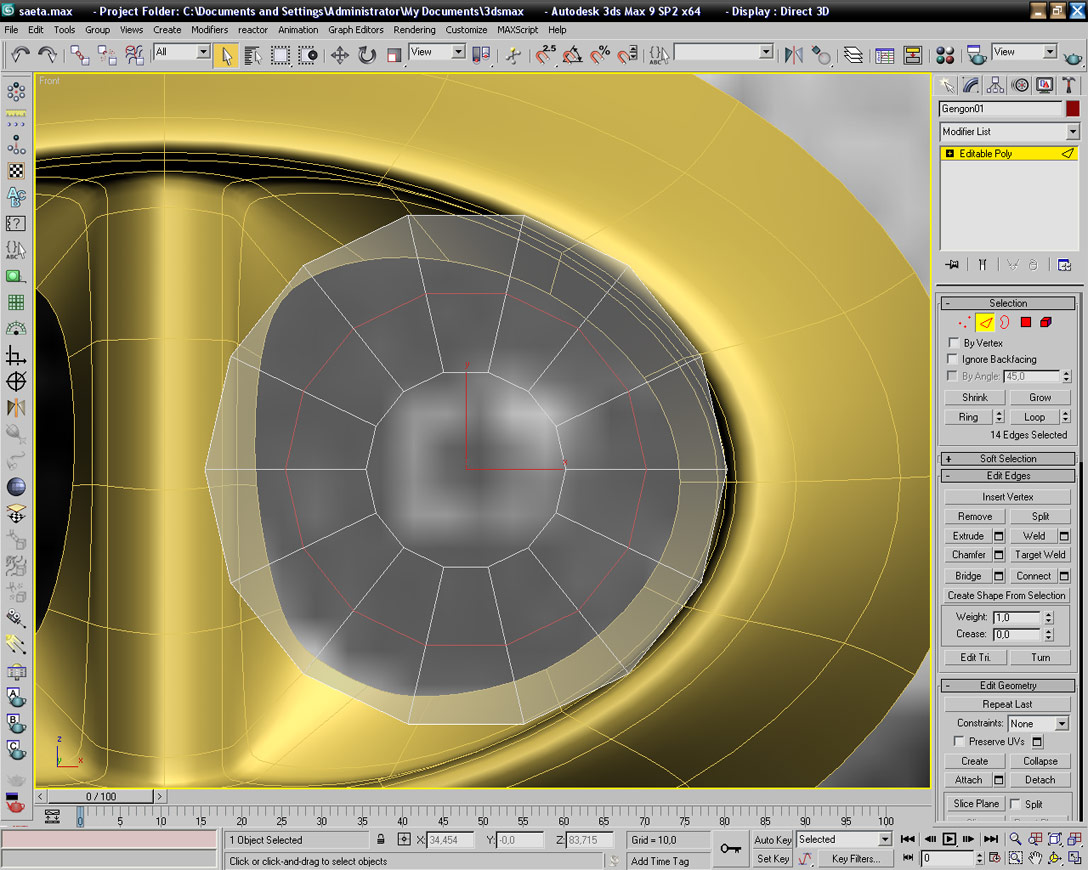Click the Undo arrow icon
1088x870 pixels.
(20, 56)
